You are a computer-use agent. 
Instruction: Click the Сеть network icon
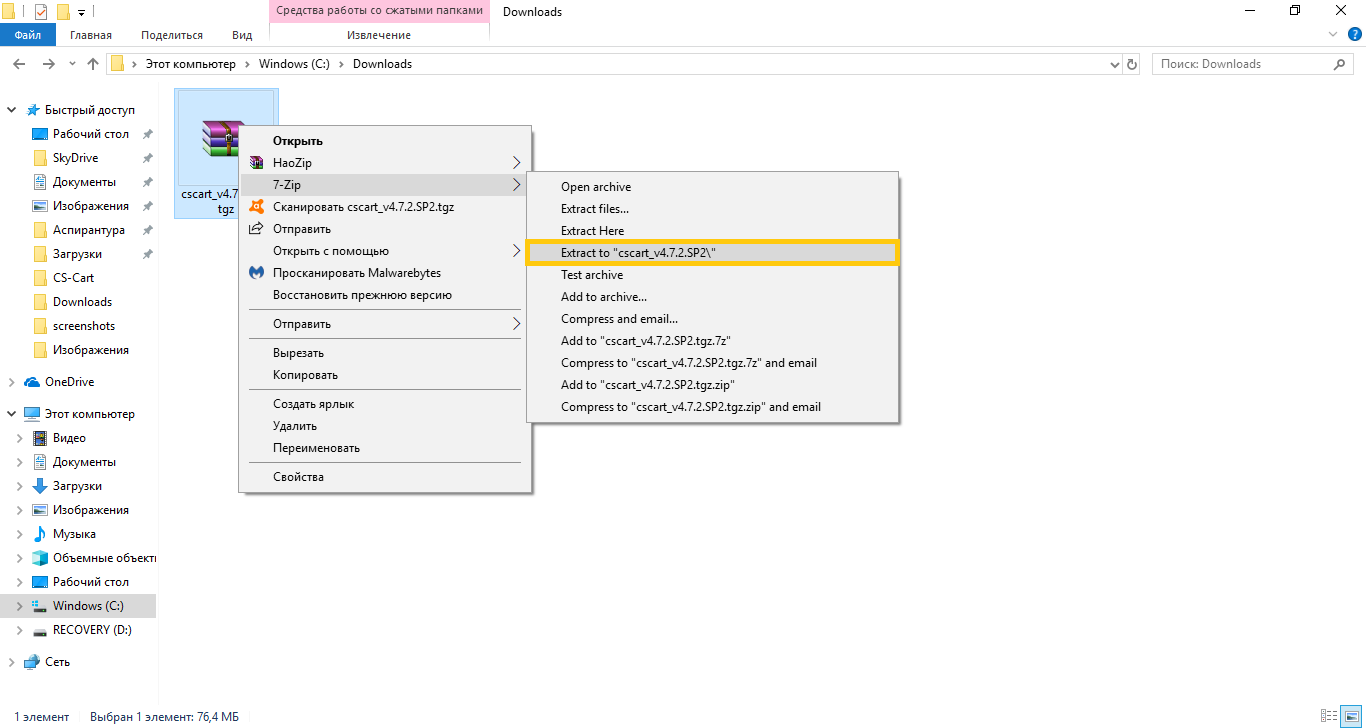[x=32, y=662]
